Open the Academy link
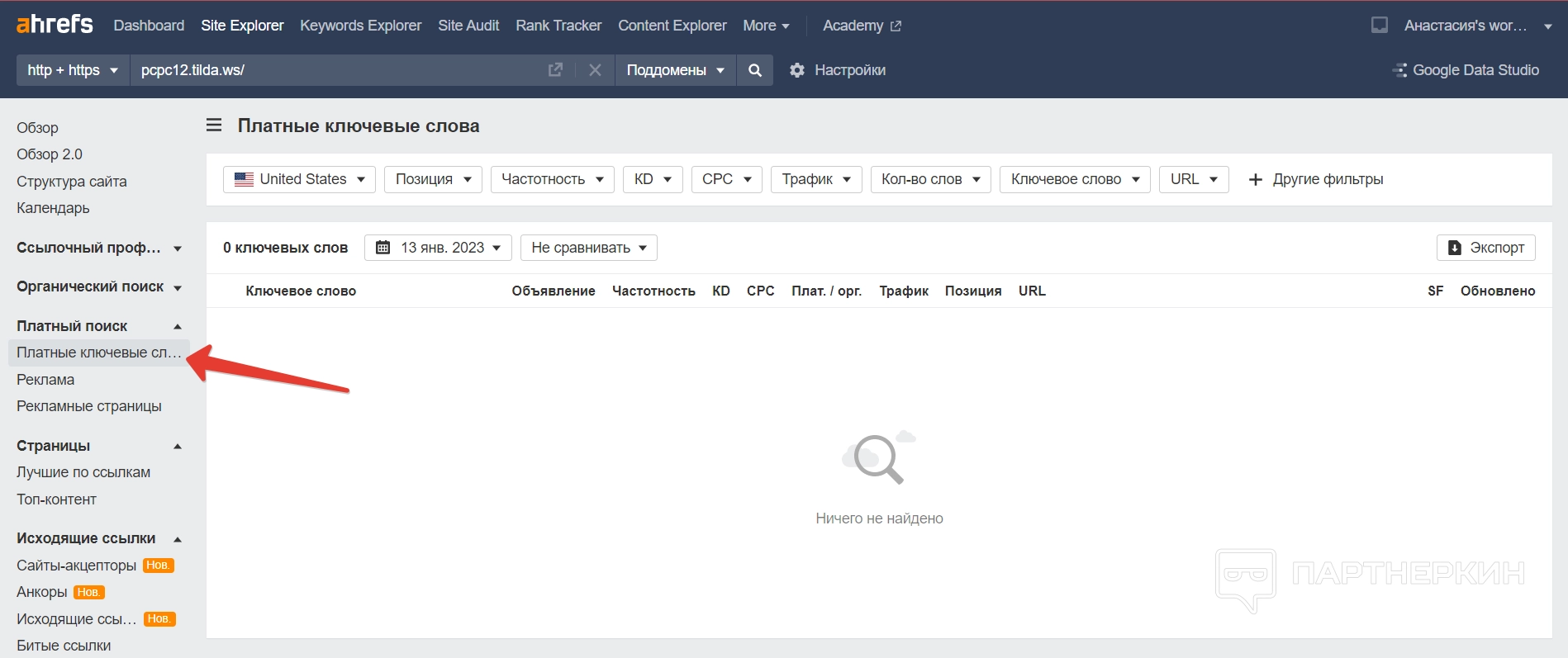Image resolution: width=1568 pixels, height=658 pixels. point(862,26)
